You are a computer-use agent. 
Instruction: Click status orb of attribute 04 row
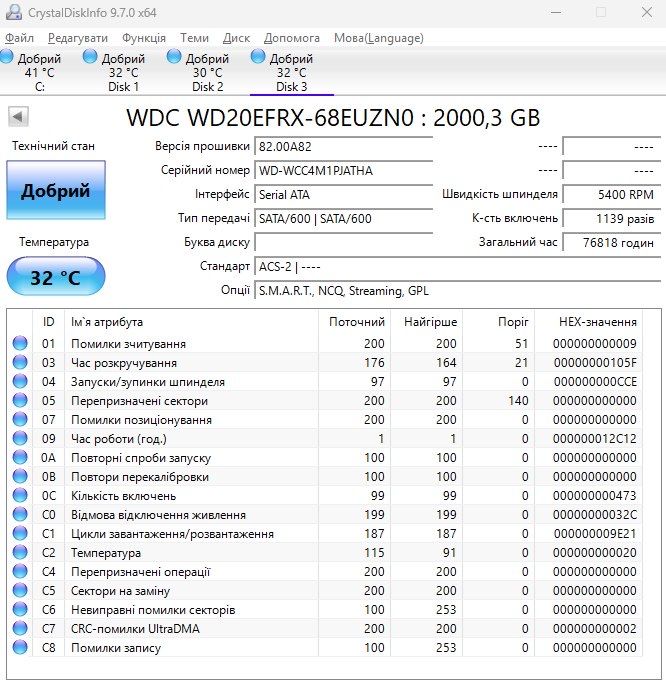(20, 381)
